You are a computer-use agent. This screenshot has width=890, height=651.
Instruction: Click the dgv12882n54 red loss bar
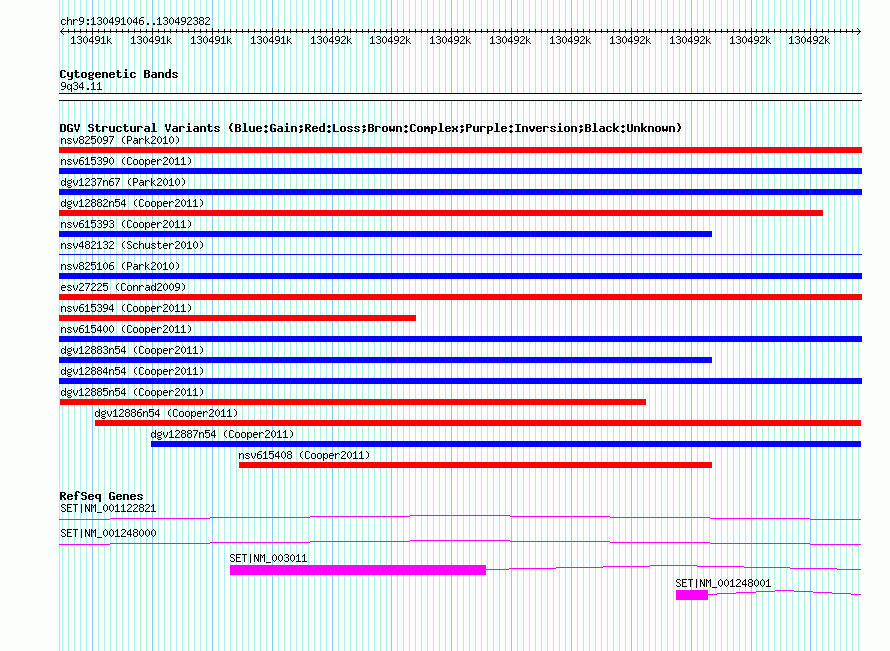tap(441, 213)
